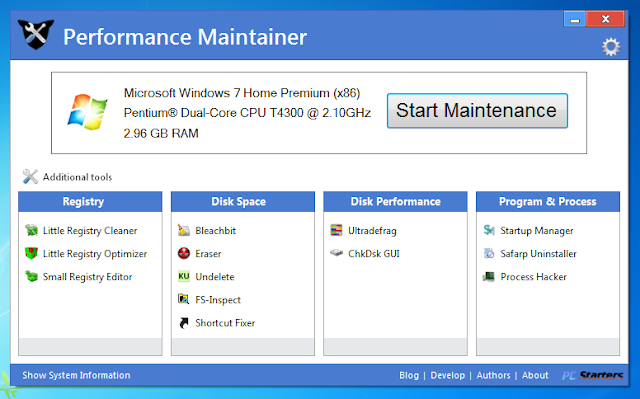Close the Performance Maintainer window

click(605, 19)
